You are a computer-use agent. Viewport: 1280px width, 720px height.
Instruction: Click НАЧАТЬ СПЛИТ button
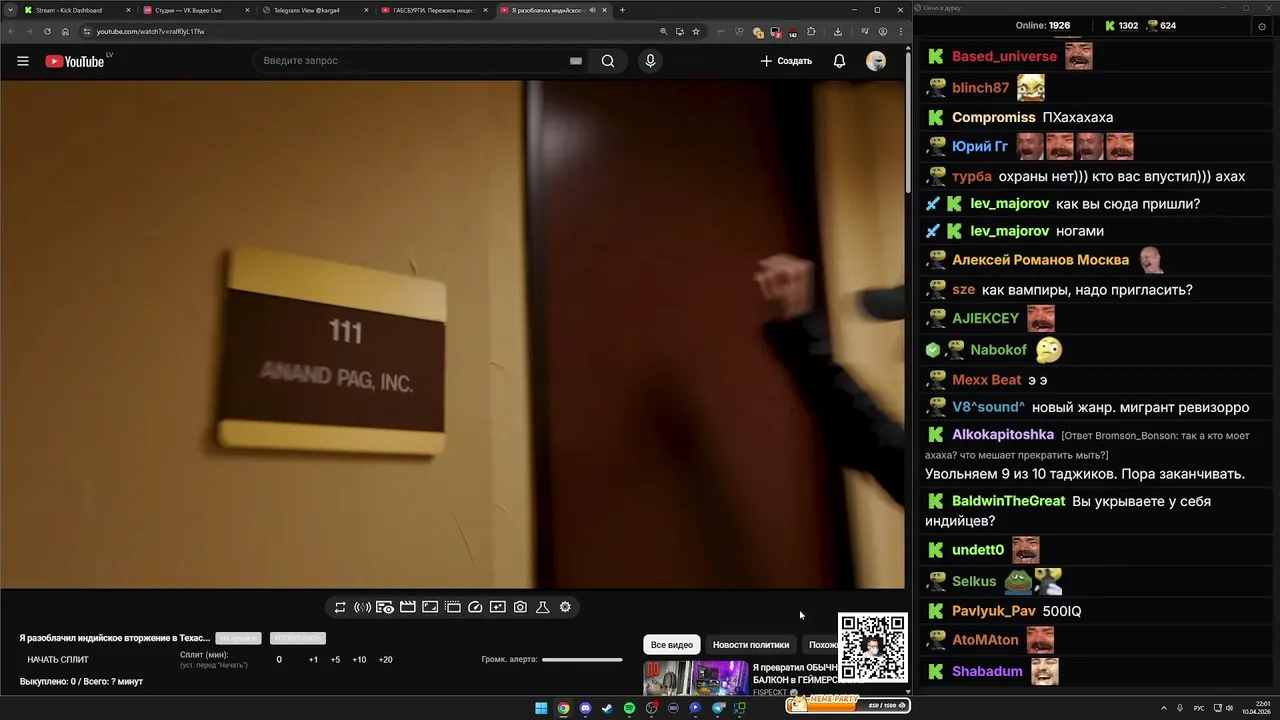point(58,660)
